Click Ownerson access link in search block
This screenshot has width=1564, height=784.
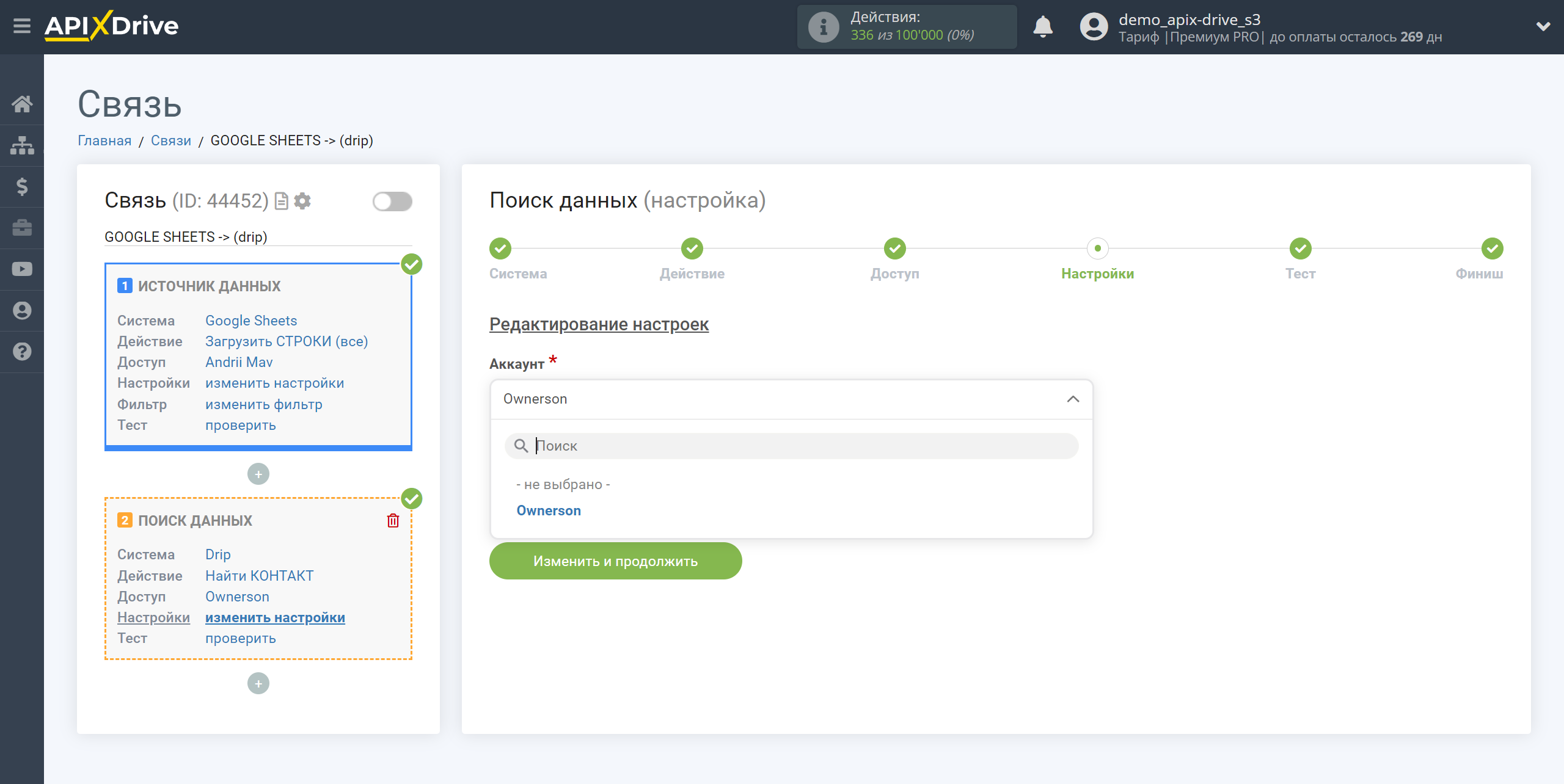237,597
